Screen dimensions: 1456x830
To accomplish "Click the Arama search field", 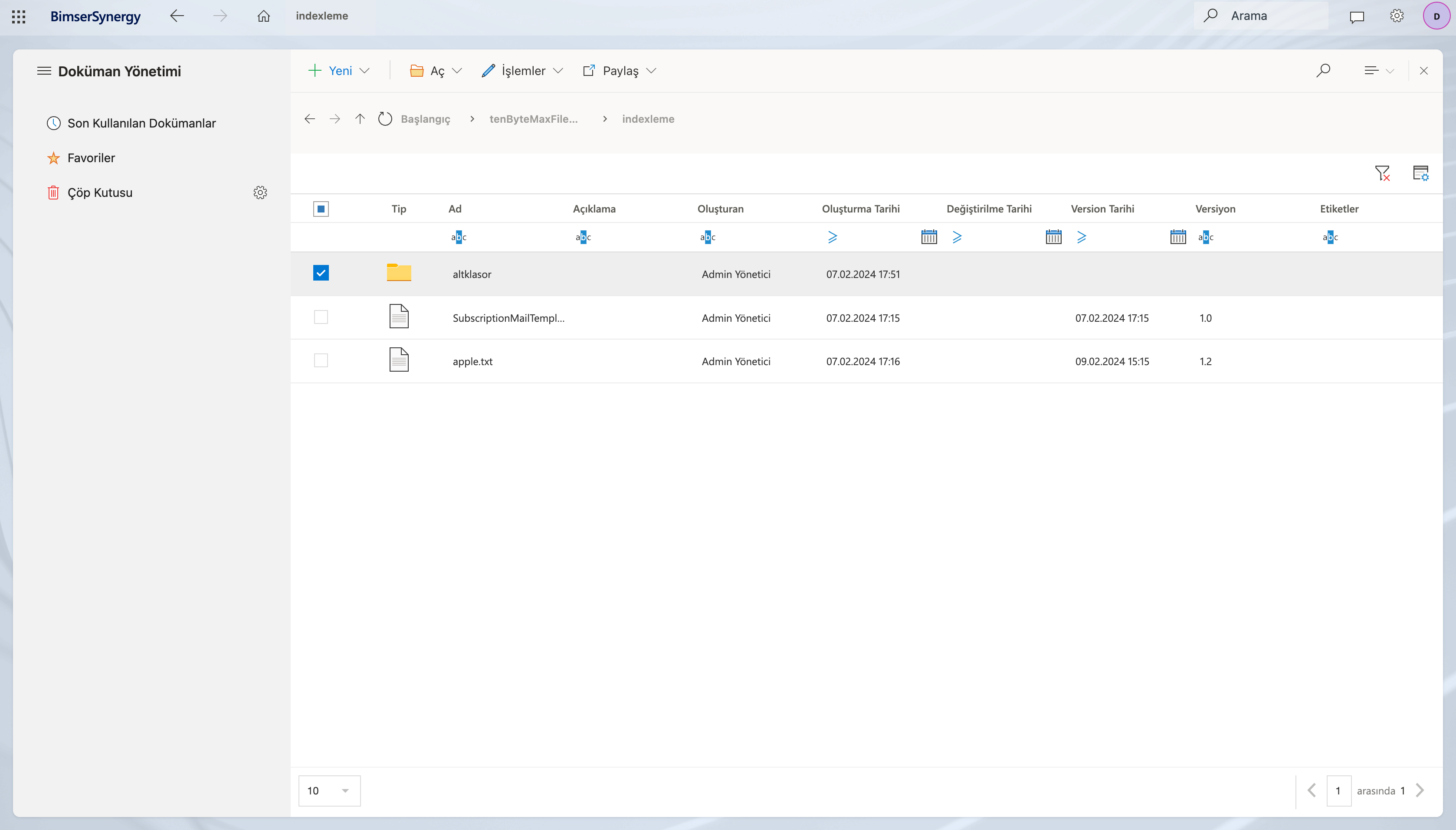I will click(x=1262, y=15).
